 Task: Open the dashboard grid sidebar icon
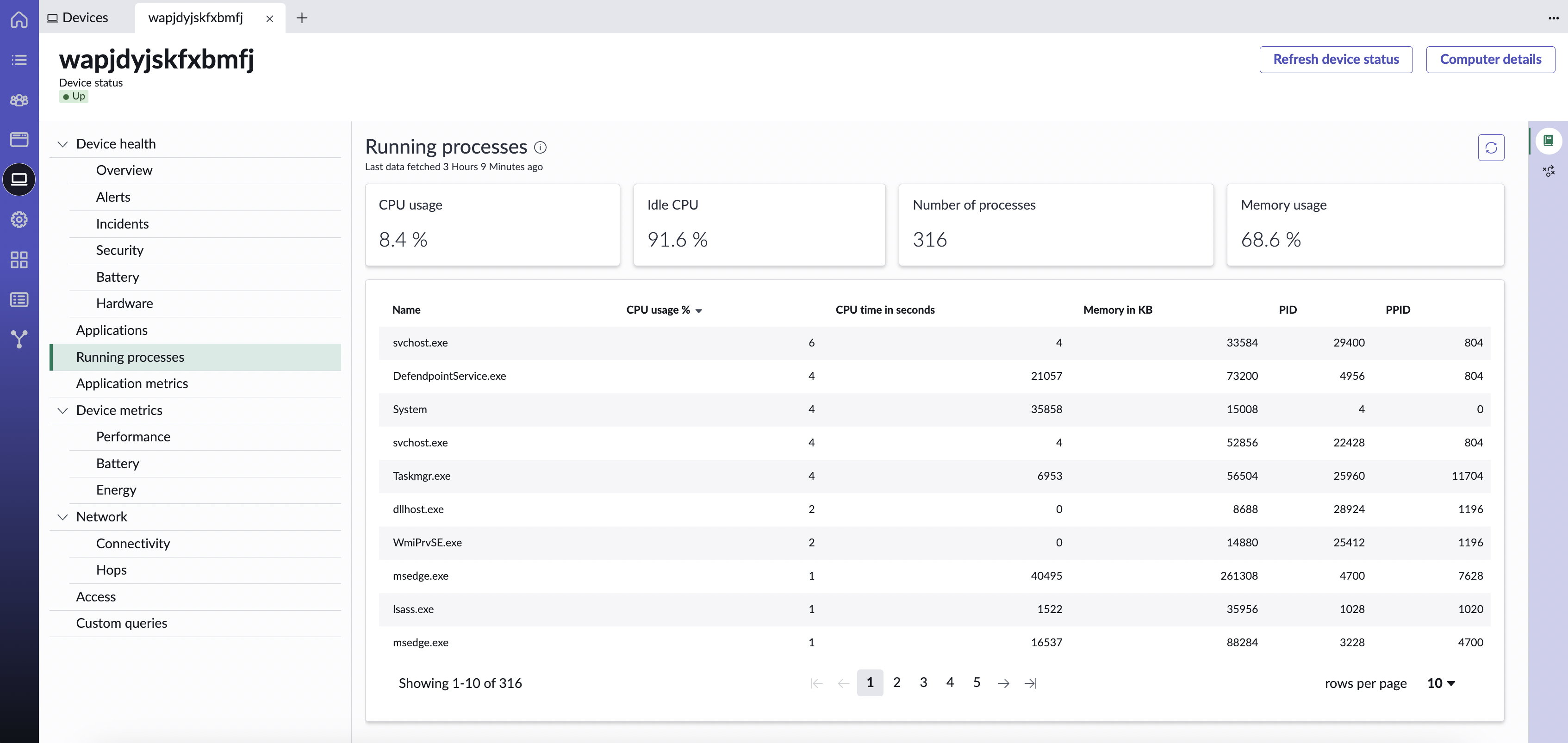click(19, 260)
